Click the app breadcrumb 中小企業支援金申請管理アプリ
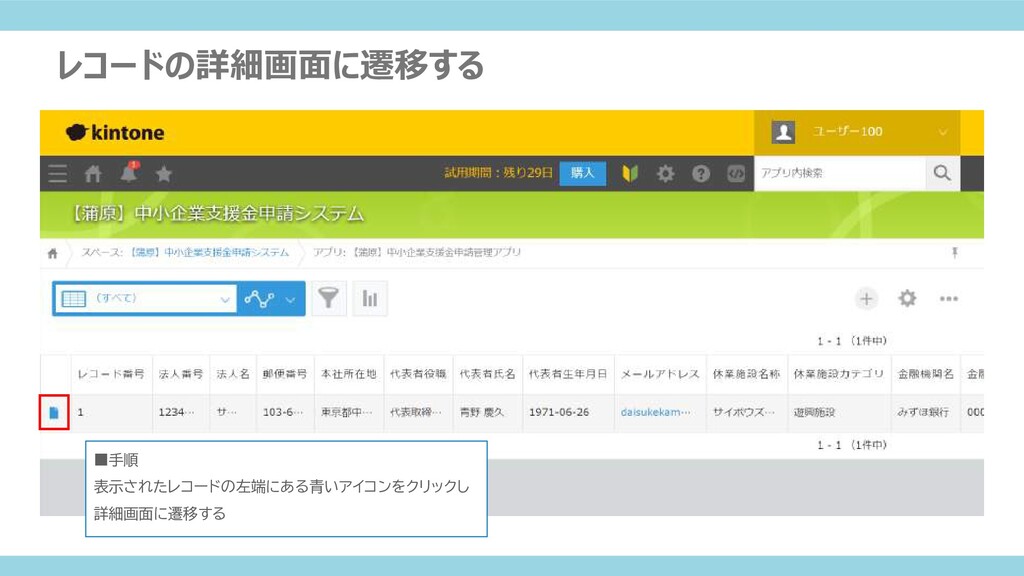This screenshot has width=1024, height=576. [417, 253]
